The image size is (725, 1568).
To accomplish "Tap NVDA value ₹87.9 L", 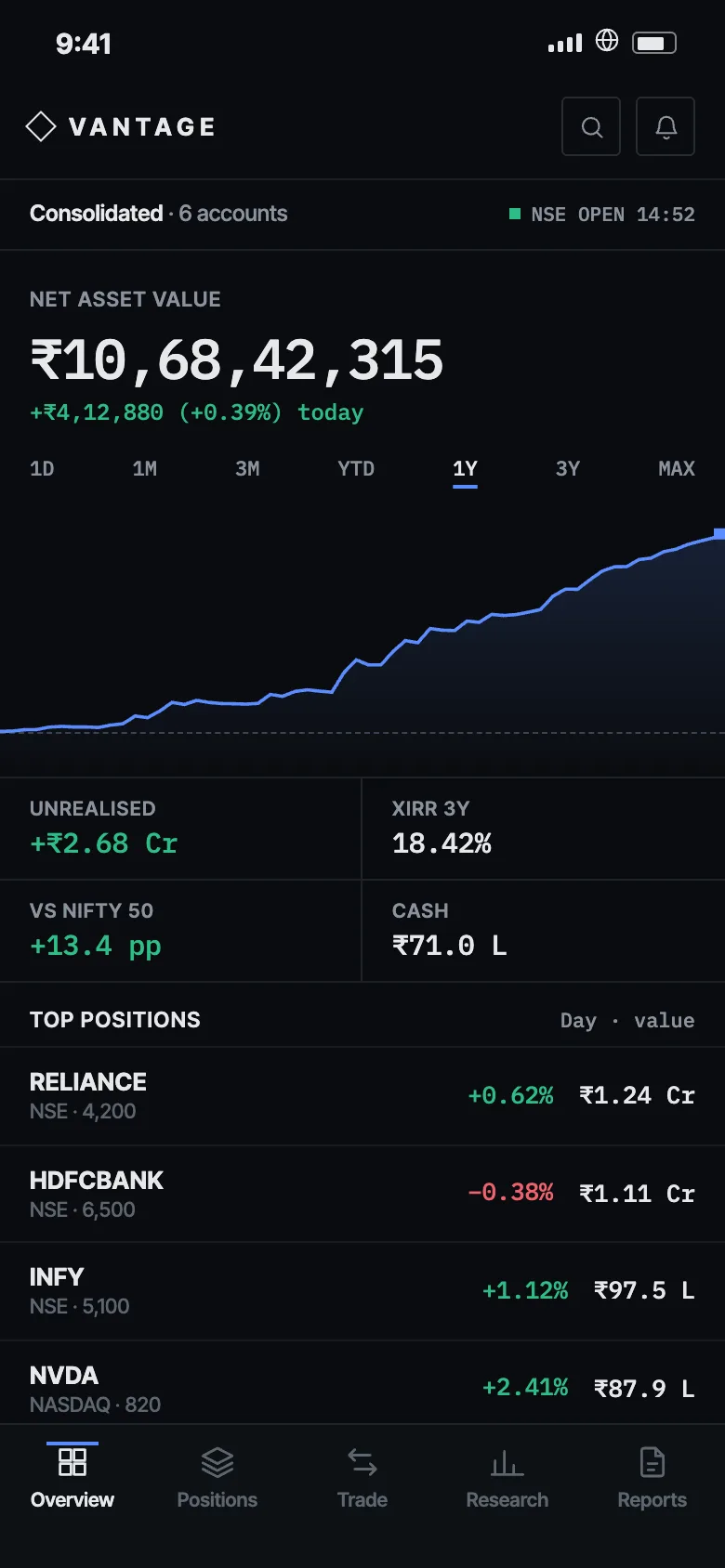I will 644,1388.
